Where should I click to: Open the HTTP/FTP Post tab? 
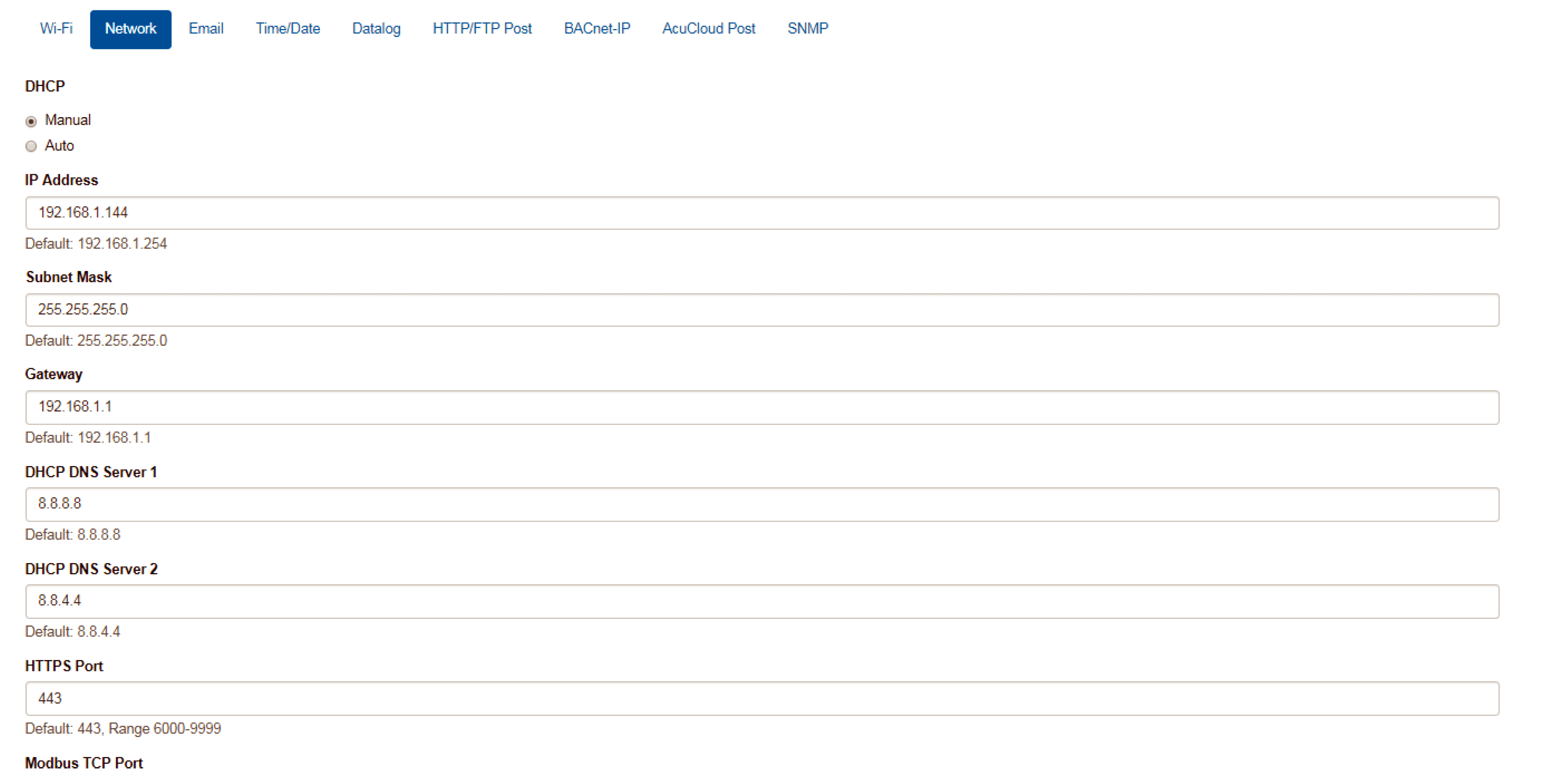pos(482,29)
